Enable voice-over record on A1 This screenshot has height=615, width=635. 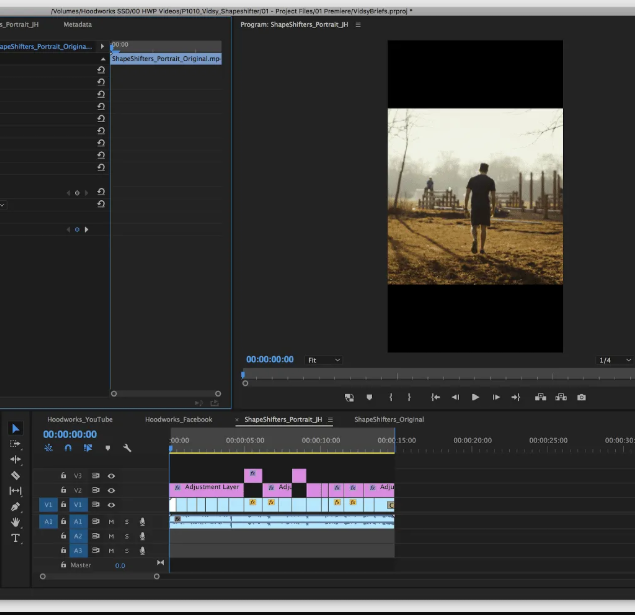142,522
